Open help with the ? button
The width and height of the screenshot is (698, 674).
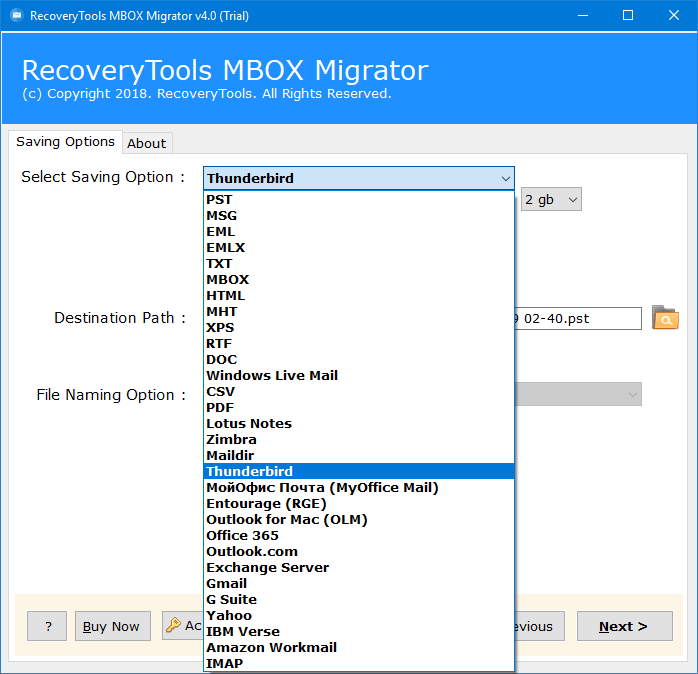pos(47,626)
